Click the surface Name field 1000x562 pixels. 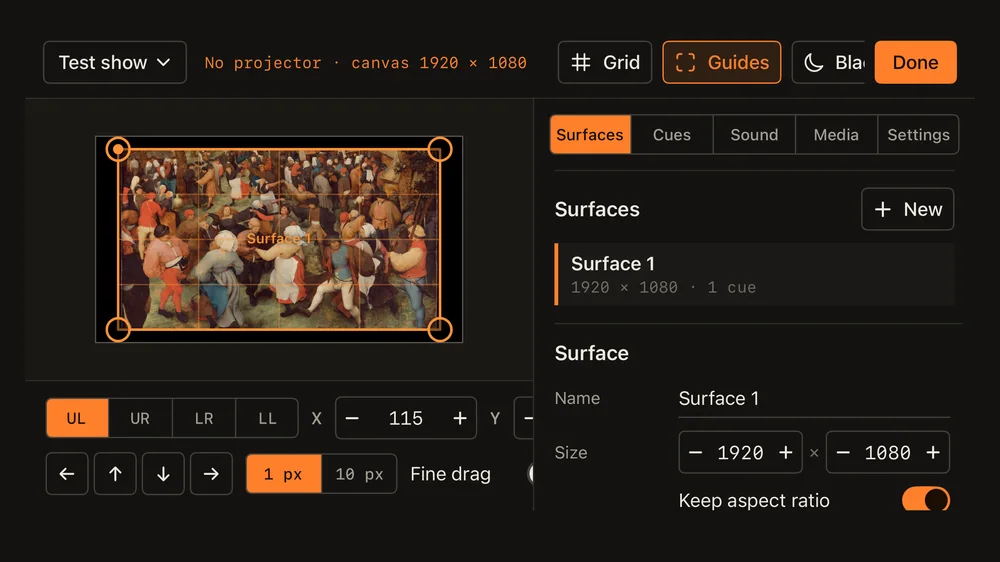pyautogui.click(x=814, y=399)
